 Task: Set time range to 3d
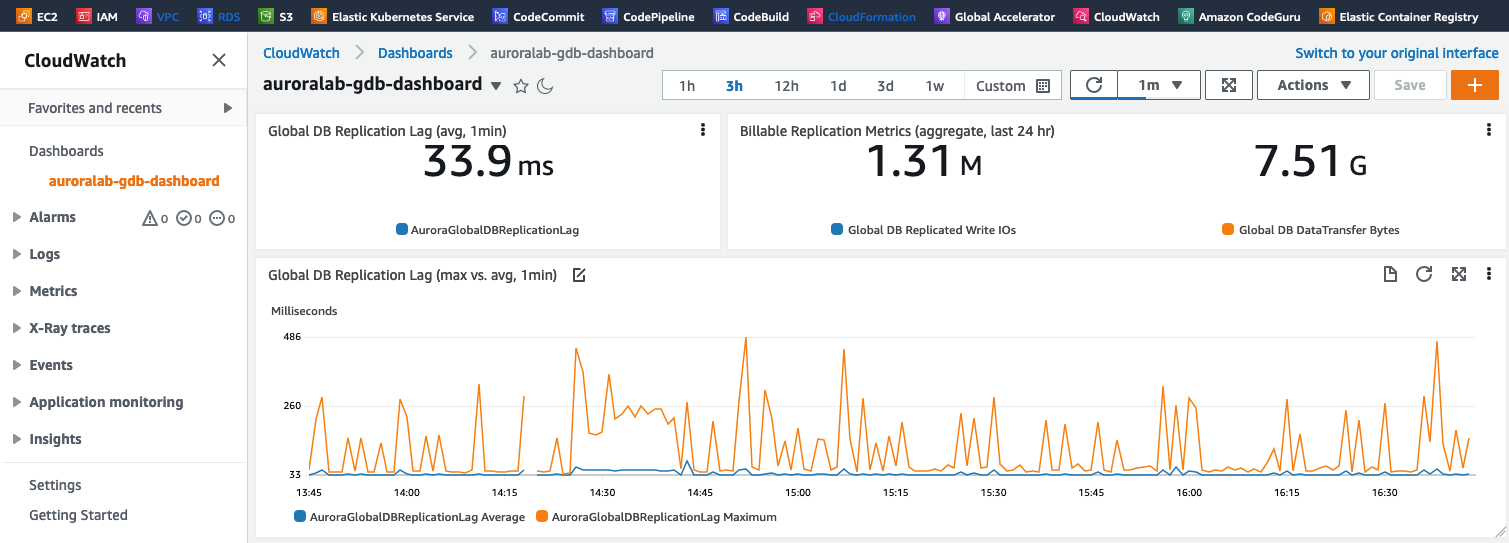pos(885,86)
